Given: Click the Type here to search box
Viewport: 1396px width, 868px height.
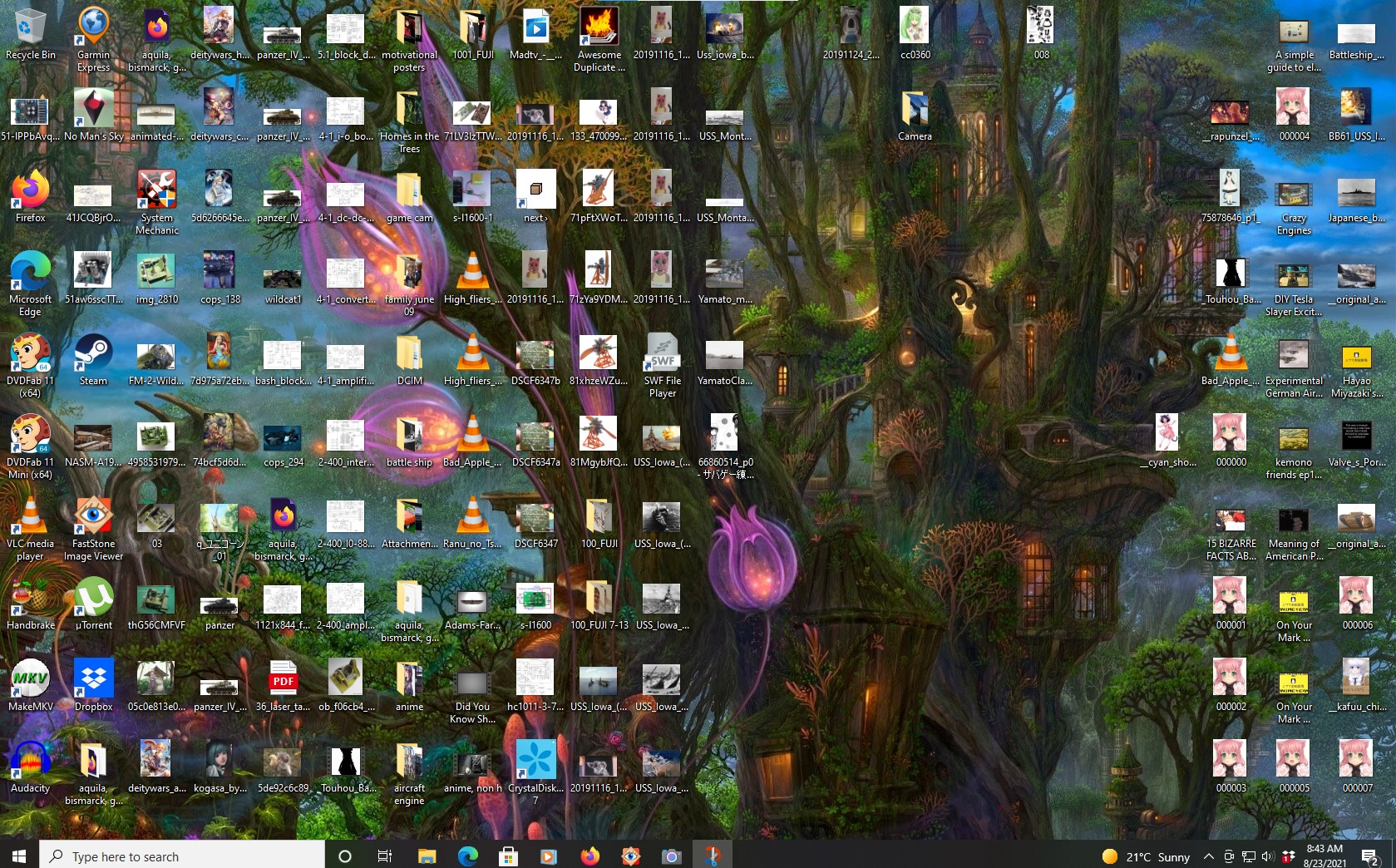Looking at the screenshot, I should click(x=183, y=856).
